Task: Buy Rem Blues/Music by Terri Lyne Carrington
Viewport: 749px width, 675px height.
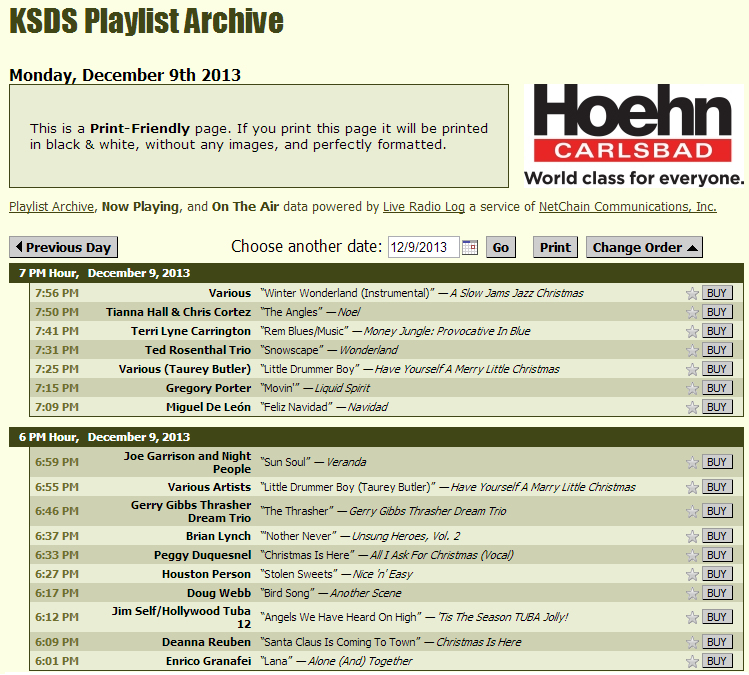Action: coord(717,331)
